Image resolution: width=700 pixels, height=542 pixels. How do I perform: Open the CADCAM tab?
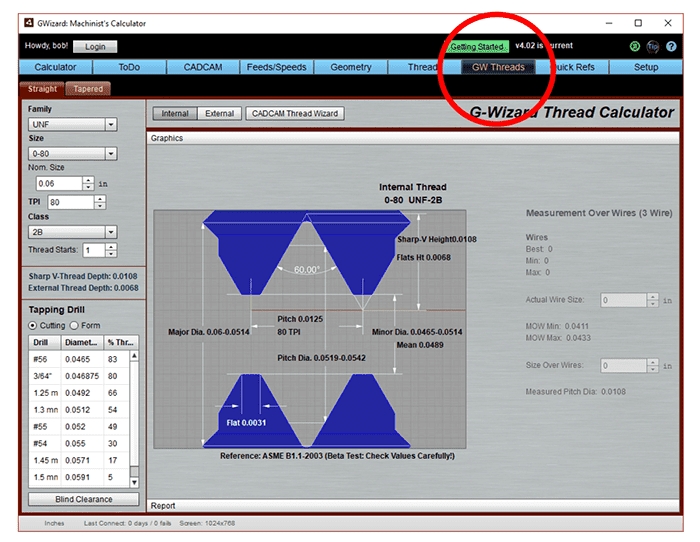click(x=203, y=67)
